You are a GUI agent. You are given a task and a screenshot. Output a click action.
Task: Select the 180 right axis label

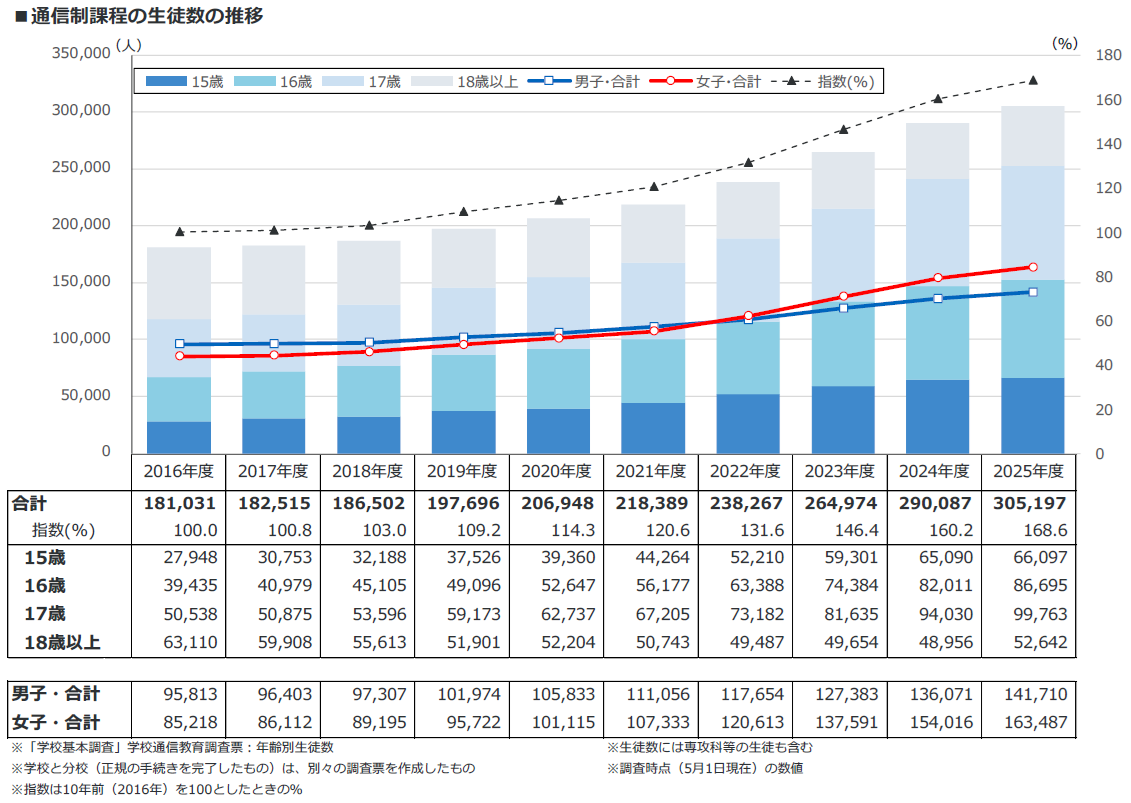(x=1109, y=55)
